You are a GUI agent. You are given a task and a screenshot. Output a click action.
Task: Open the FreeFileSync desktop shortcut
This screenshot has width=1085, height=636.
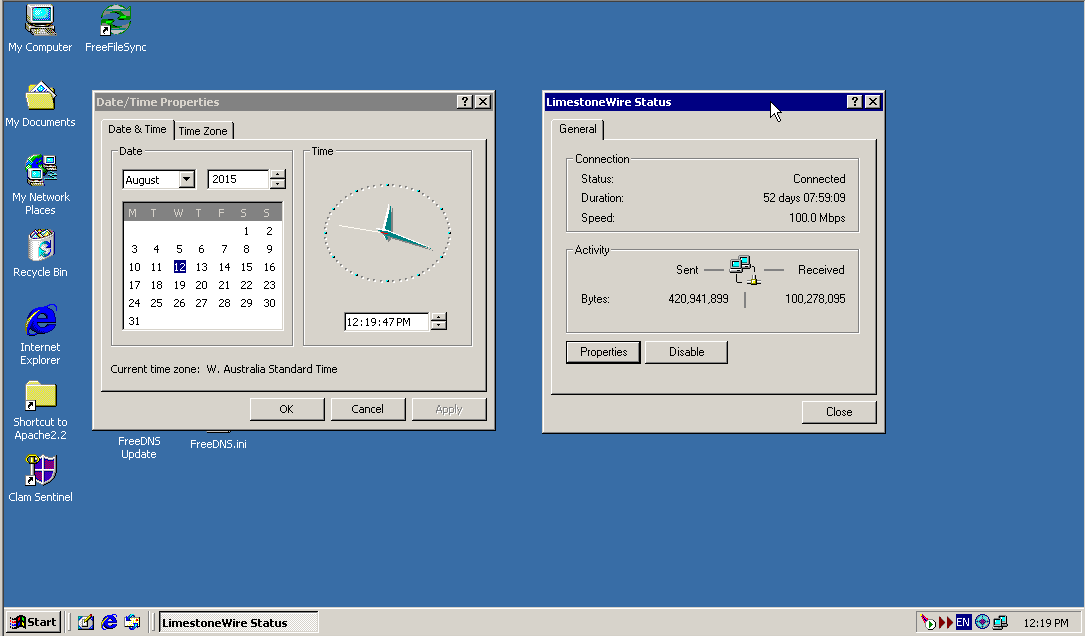click(x=116, y=28)
